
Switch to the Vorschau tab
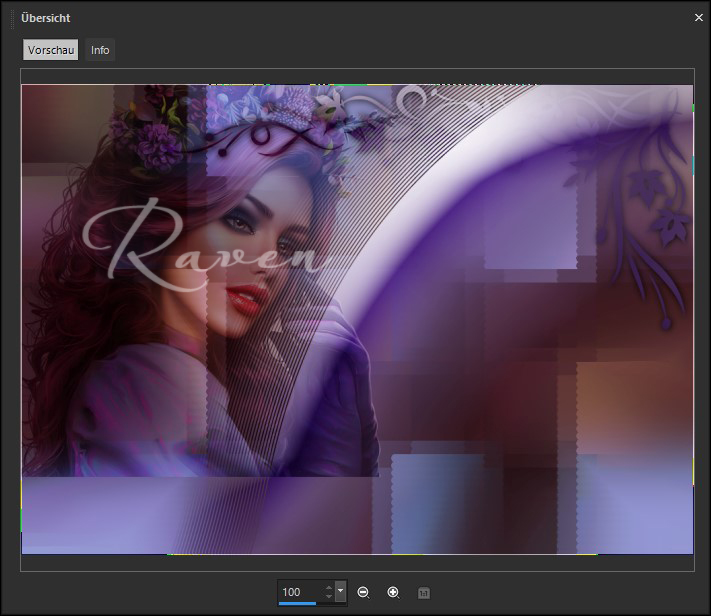click(51, 50)
